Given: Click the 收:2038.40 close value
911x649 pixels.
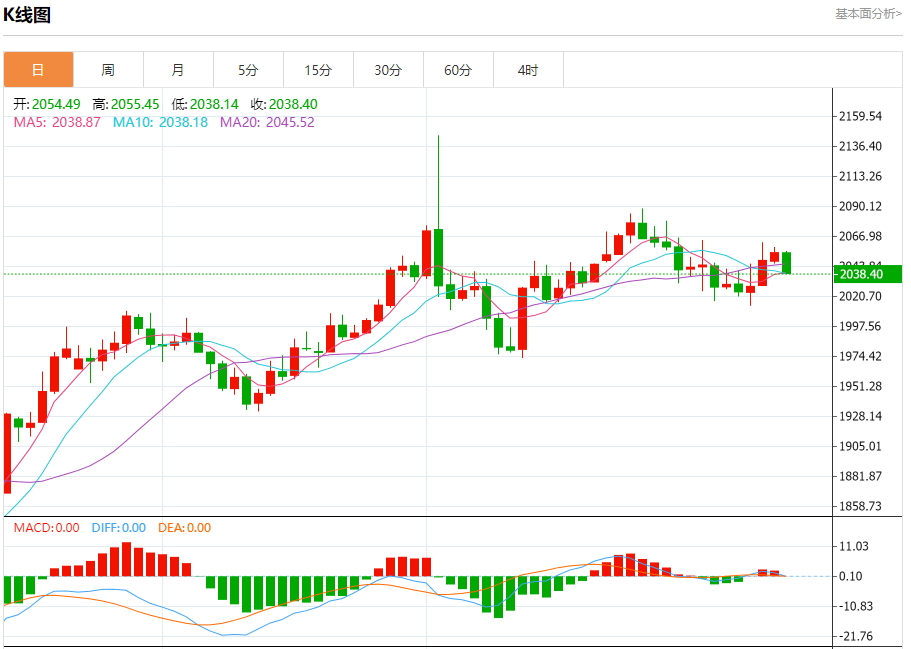Looking at the screenshot, I should [284, 104].
